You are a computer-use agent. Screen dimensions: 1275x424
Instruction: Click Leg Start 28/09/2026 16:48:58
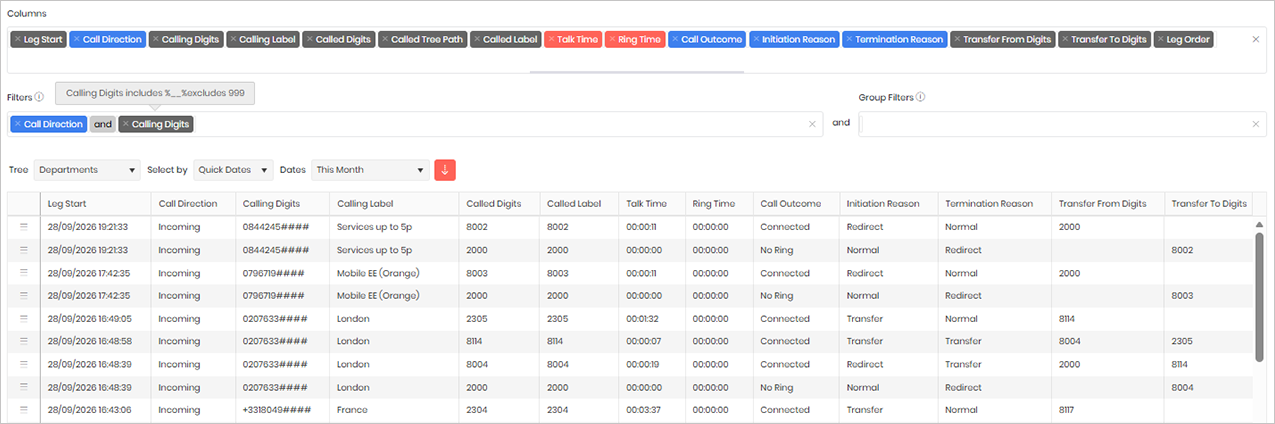click(88, 342)
